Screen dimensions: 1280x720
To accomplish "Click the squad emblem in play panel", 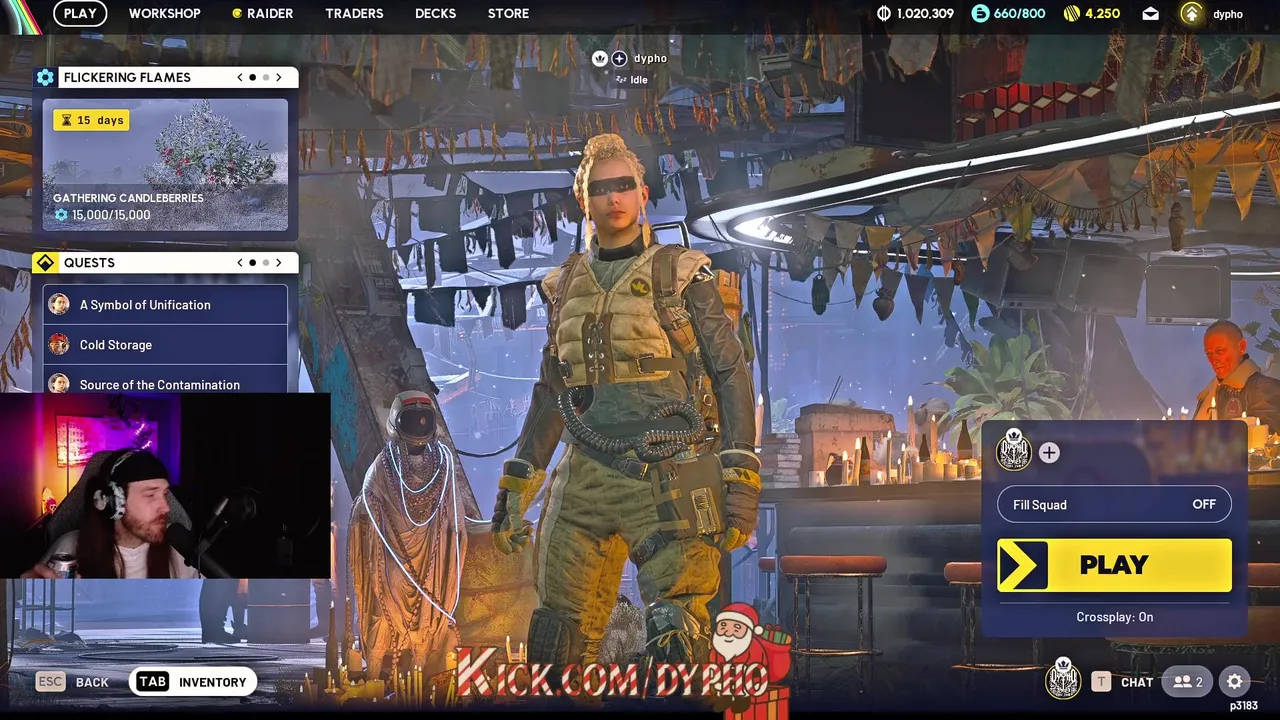I will tap(1014, 451).
